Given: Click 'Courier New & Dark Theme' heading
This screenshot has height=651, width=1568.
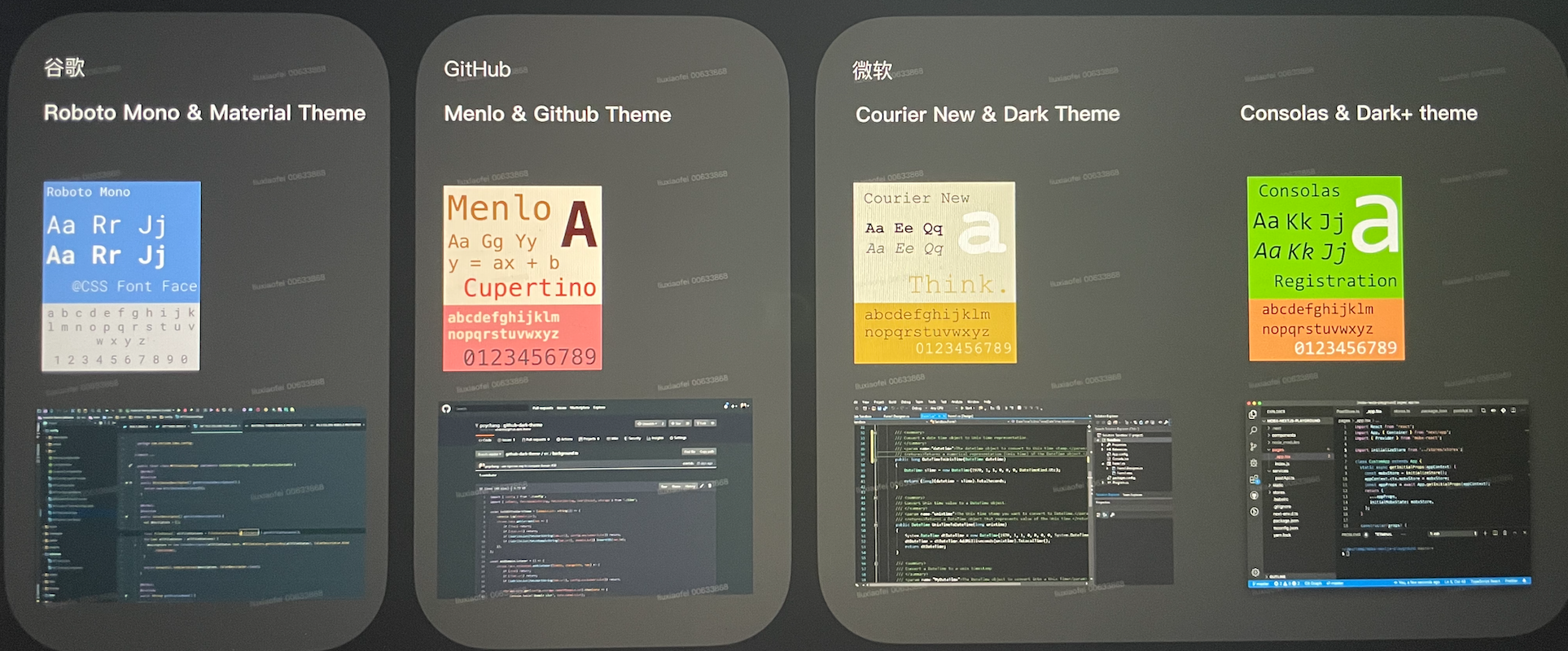Looking at the screenshot, I should tap(988, 114).
